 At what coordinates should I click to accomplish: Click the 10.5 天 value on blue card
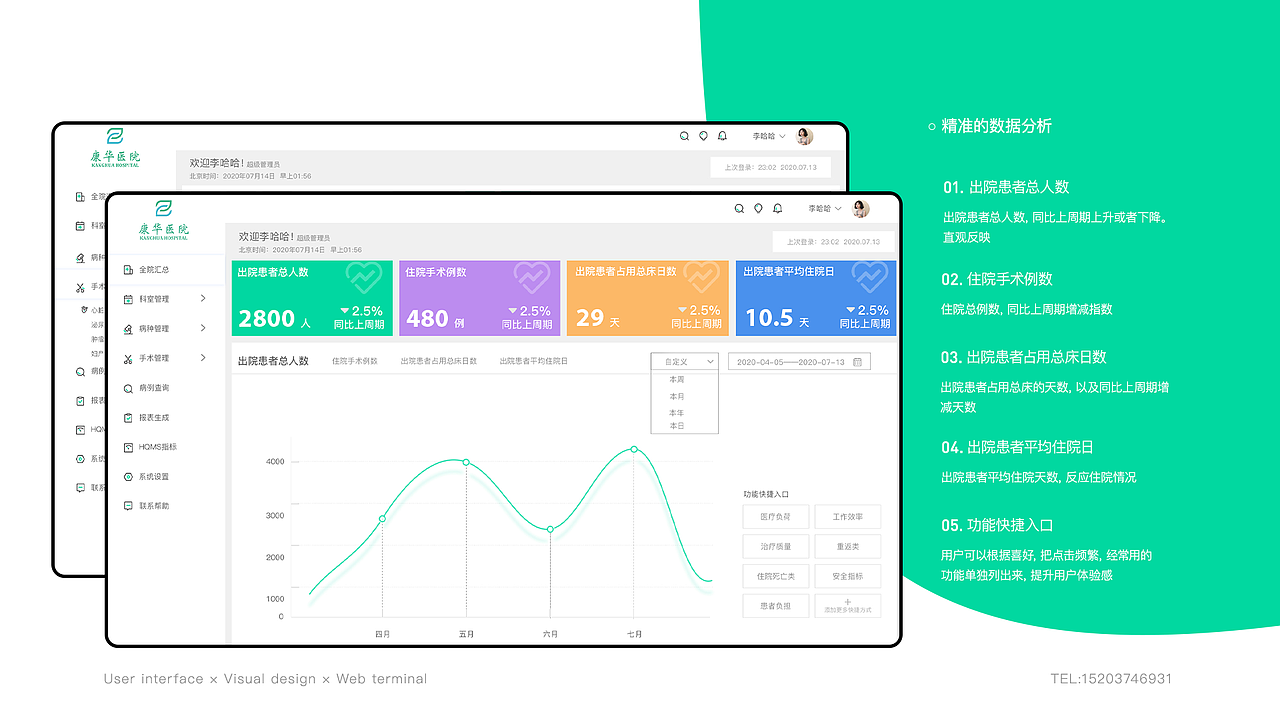pos(776,319)
